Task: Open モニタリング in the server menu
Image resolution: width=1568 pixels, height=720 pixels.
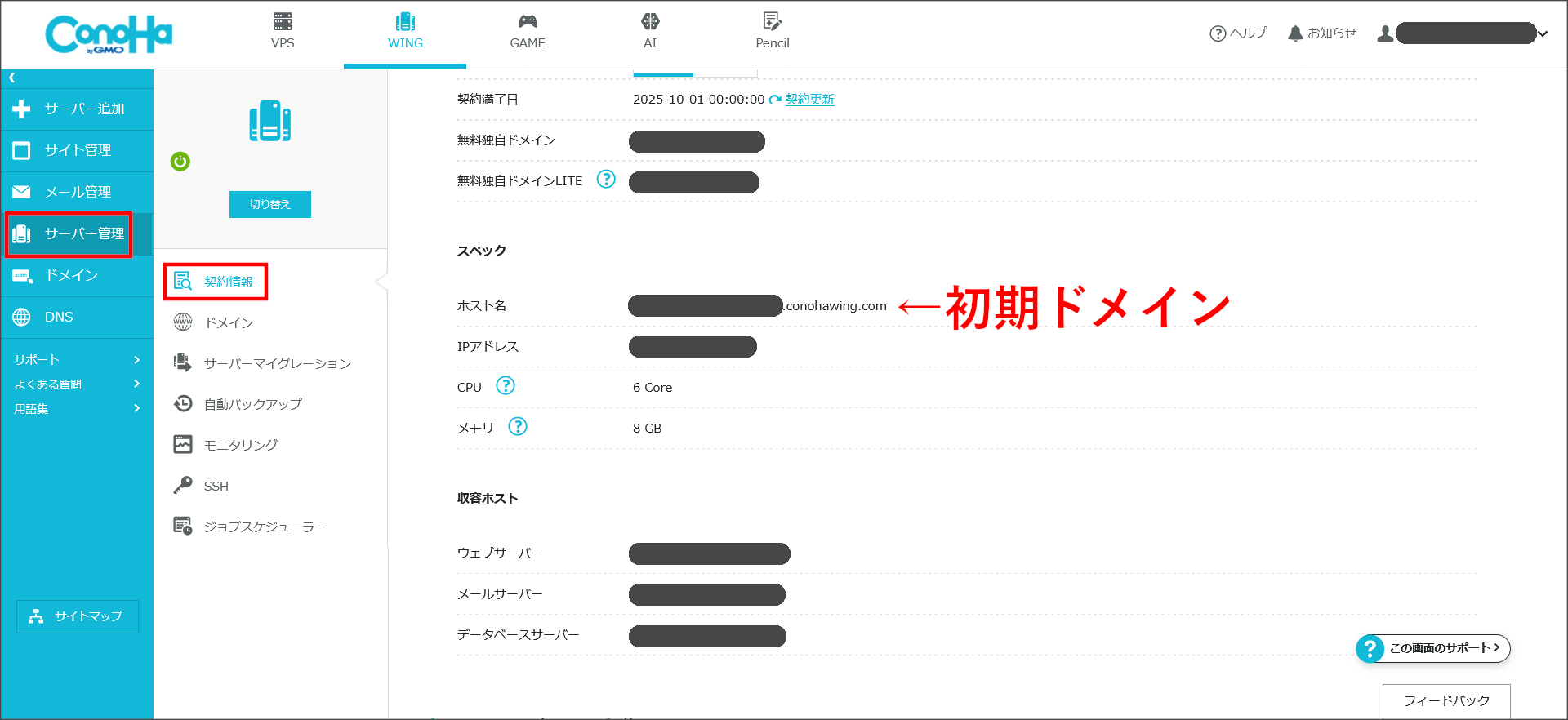Action: 240,445
